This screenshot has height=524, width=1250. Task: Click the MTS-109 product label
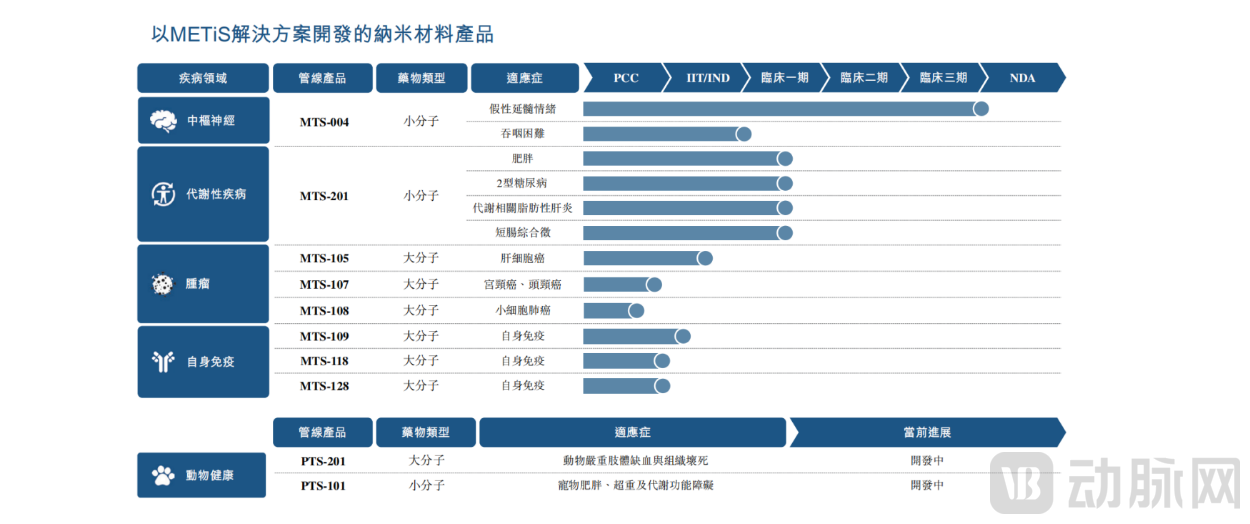pos(324,336)
